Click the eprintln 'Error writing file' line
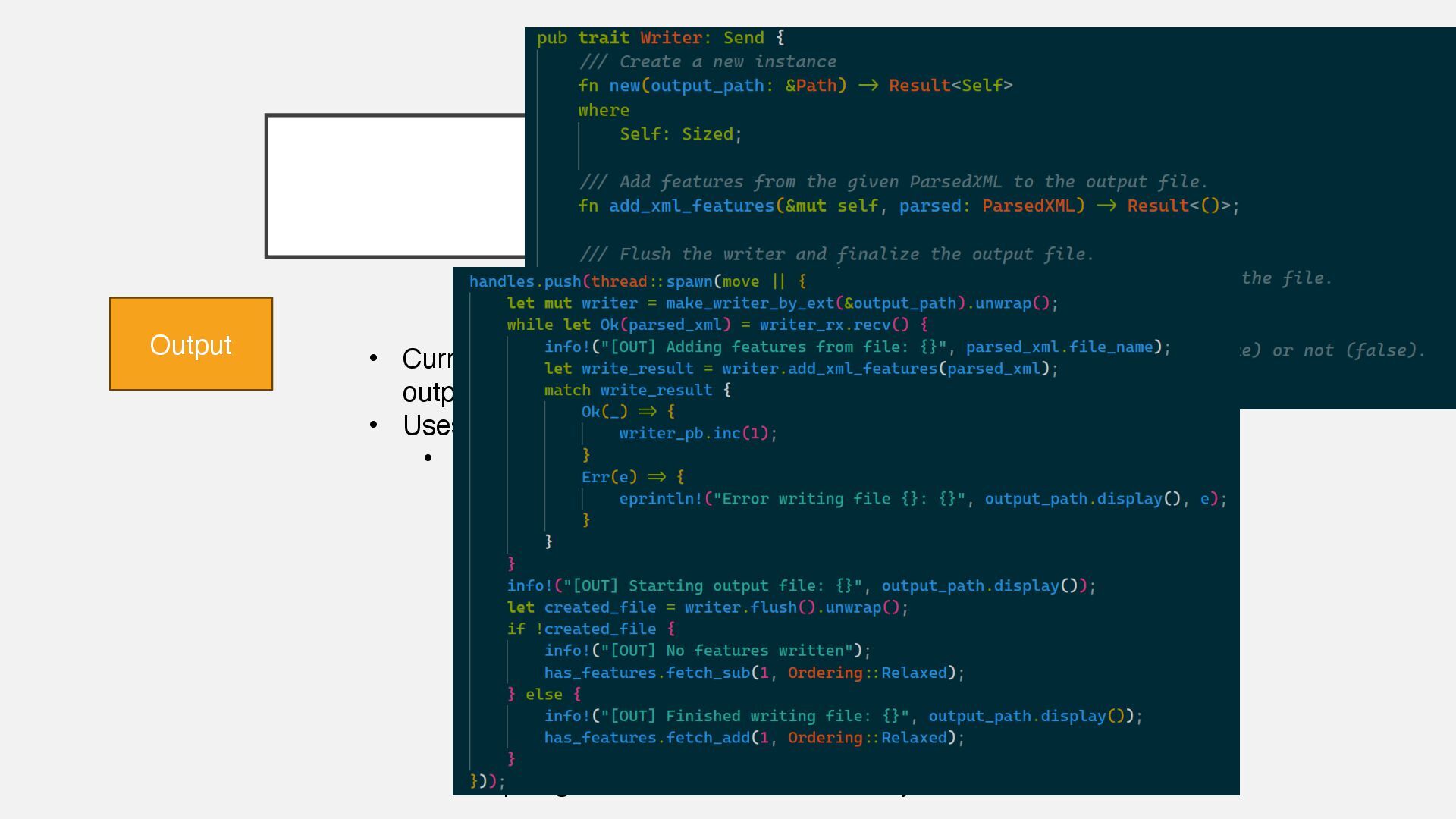 point(922,499)
